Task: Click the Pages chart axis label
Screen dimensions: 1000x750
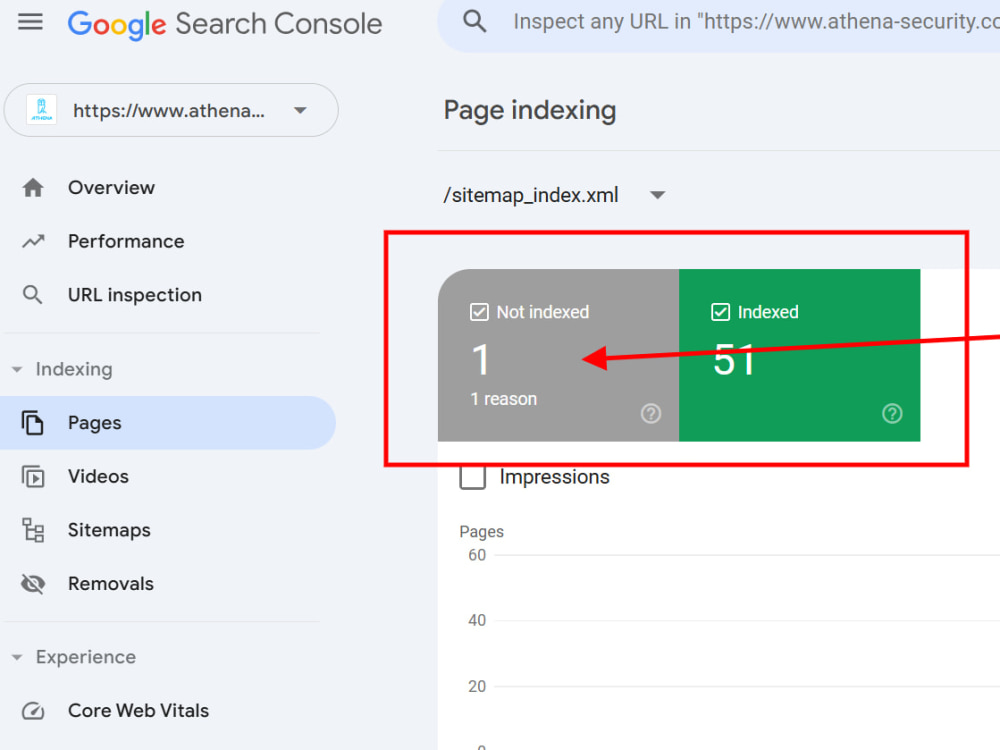Action: 482,531
